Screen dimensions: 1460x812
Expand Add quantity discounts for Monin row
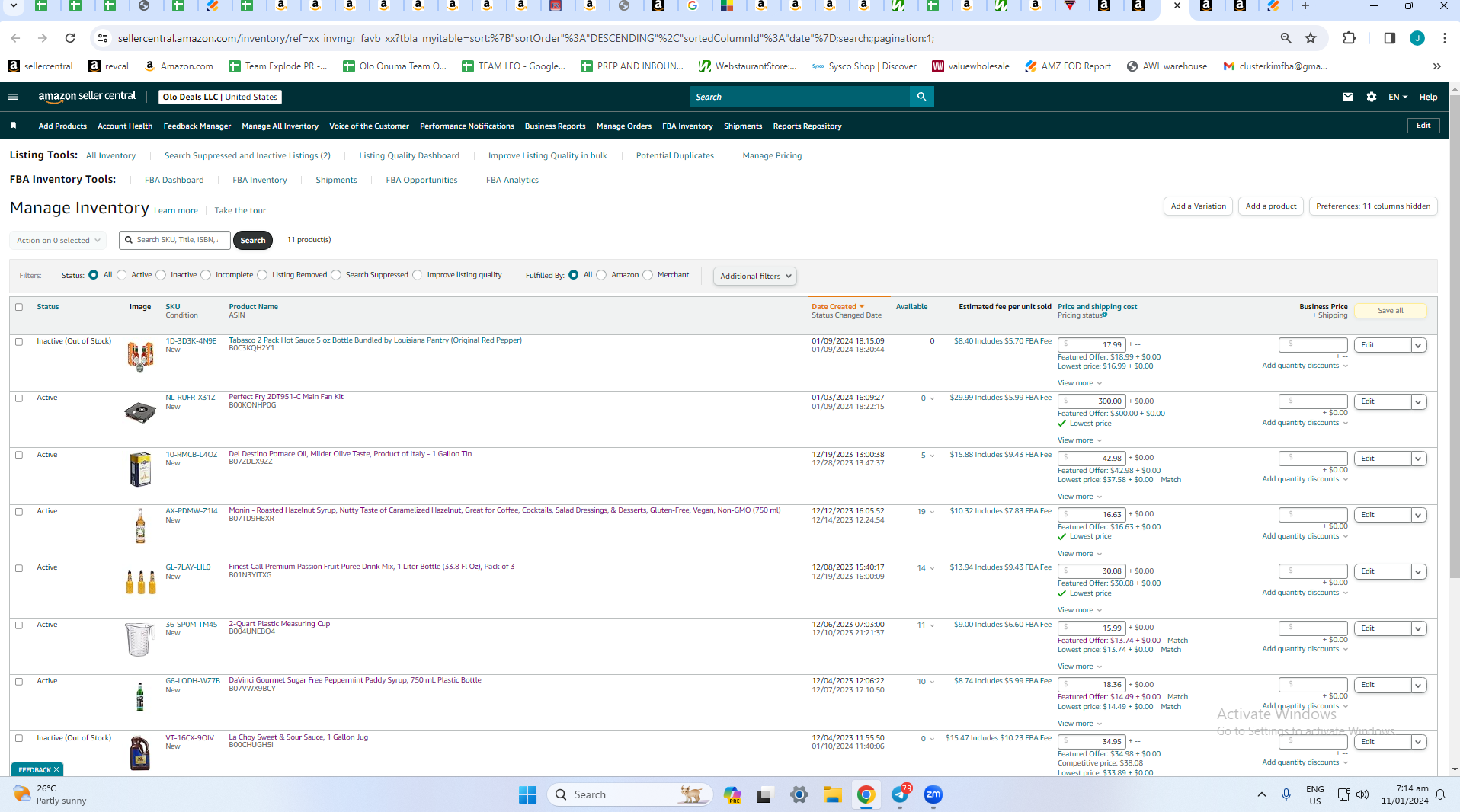[x=1305, y=536]
